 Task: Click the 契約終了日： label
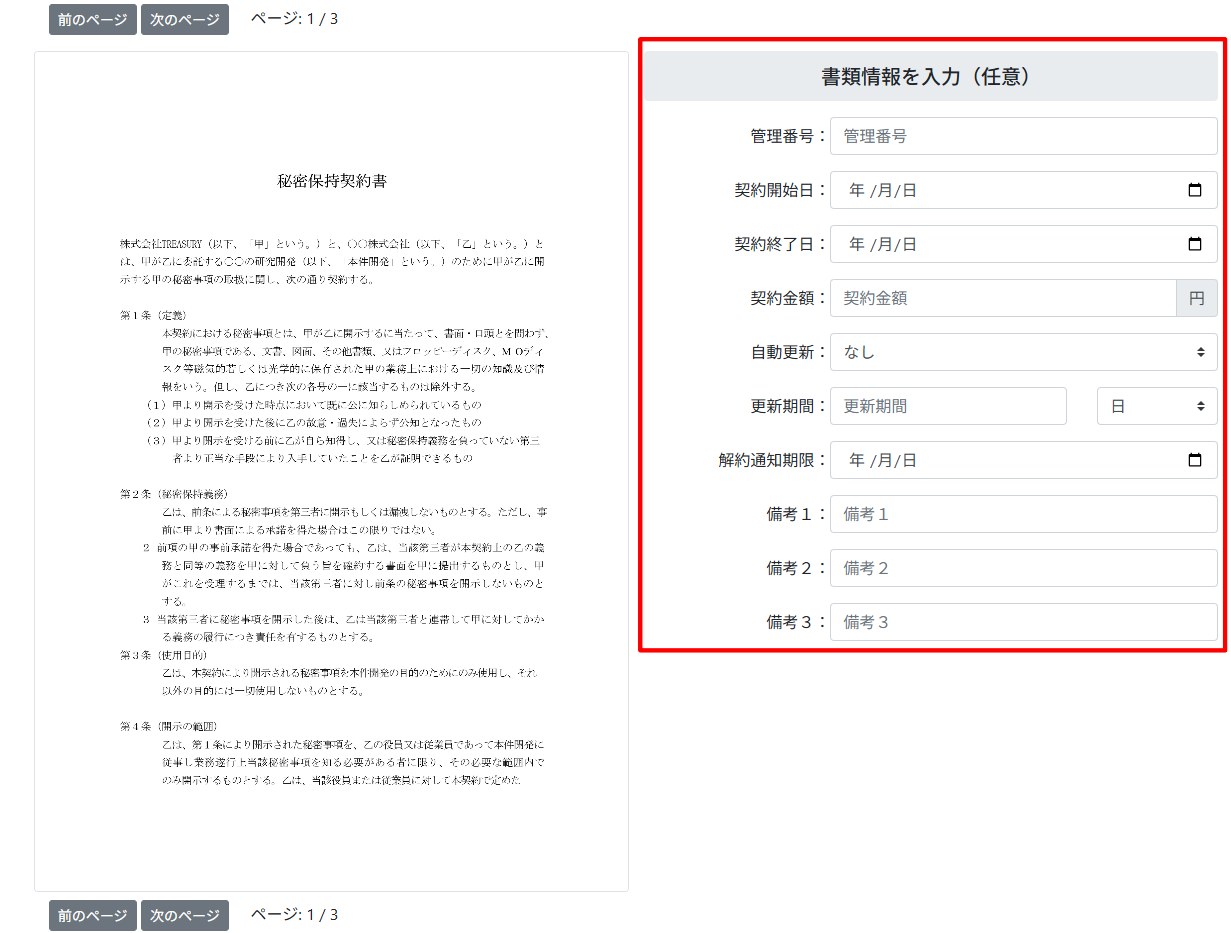point(781,244)
